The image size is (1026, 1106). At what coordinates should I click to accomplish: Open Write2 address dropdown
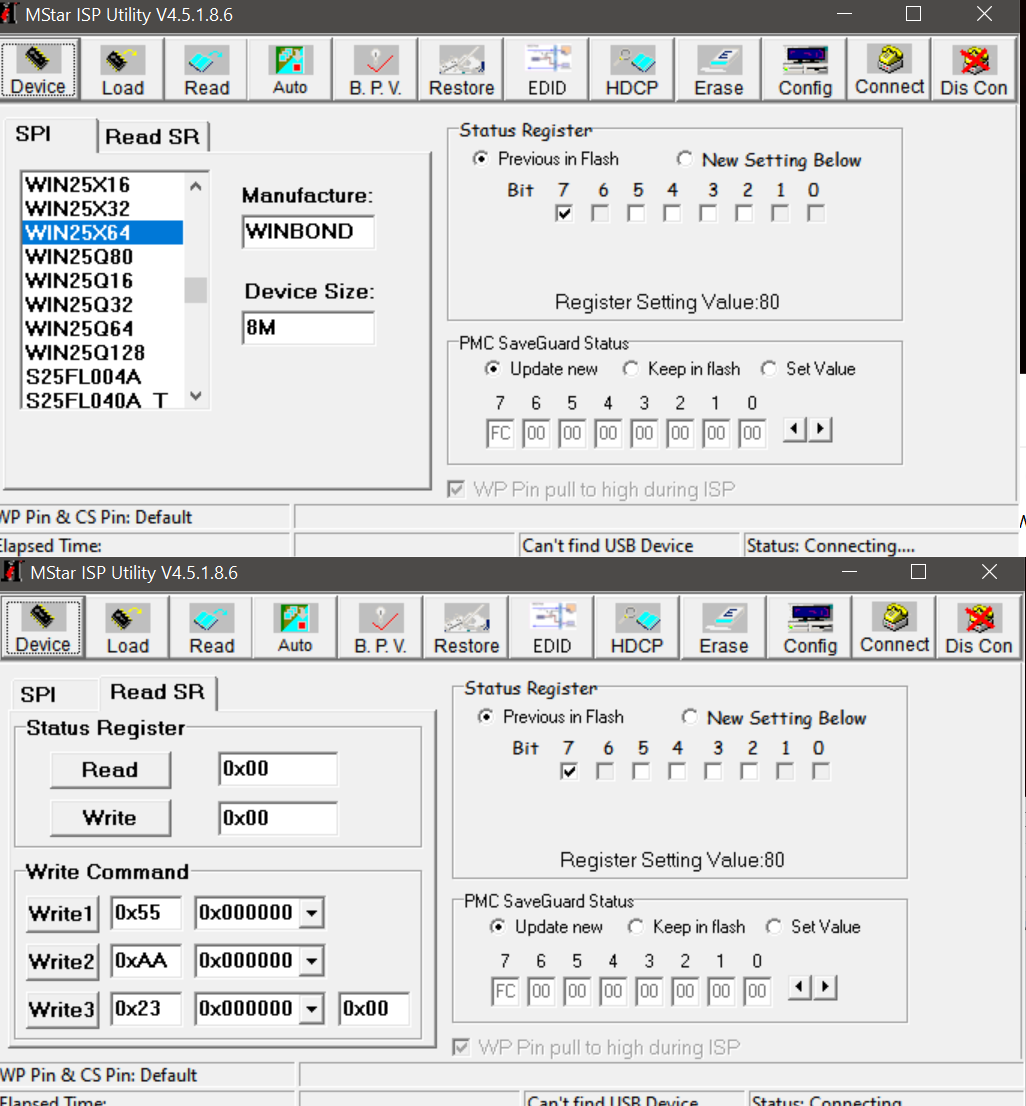coord(311,961)
